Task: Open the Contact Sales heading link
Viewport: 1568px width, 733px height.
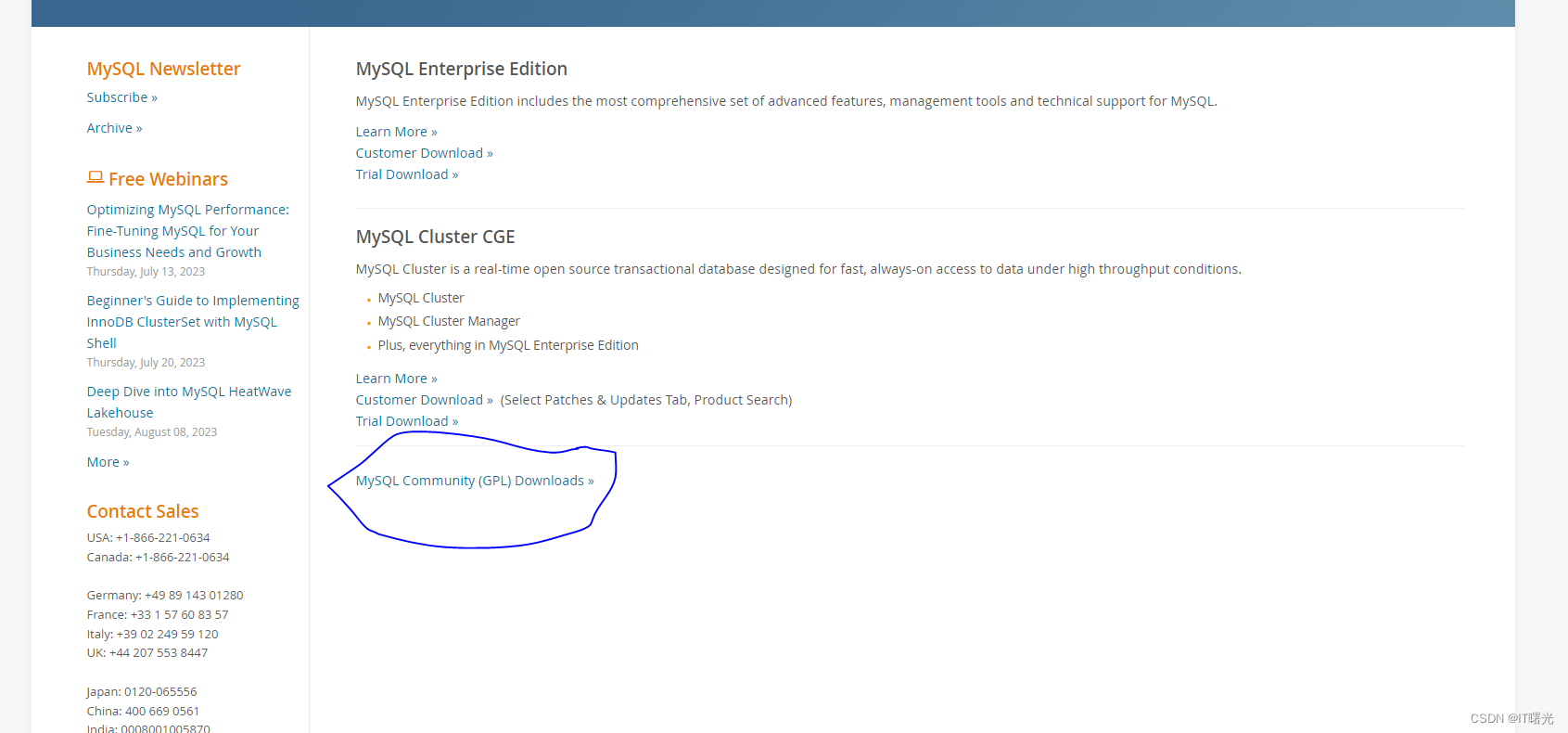Action: 143,511
